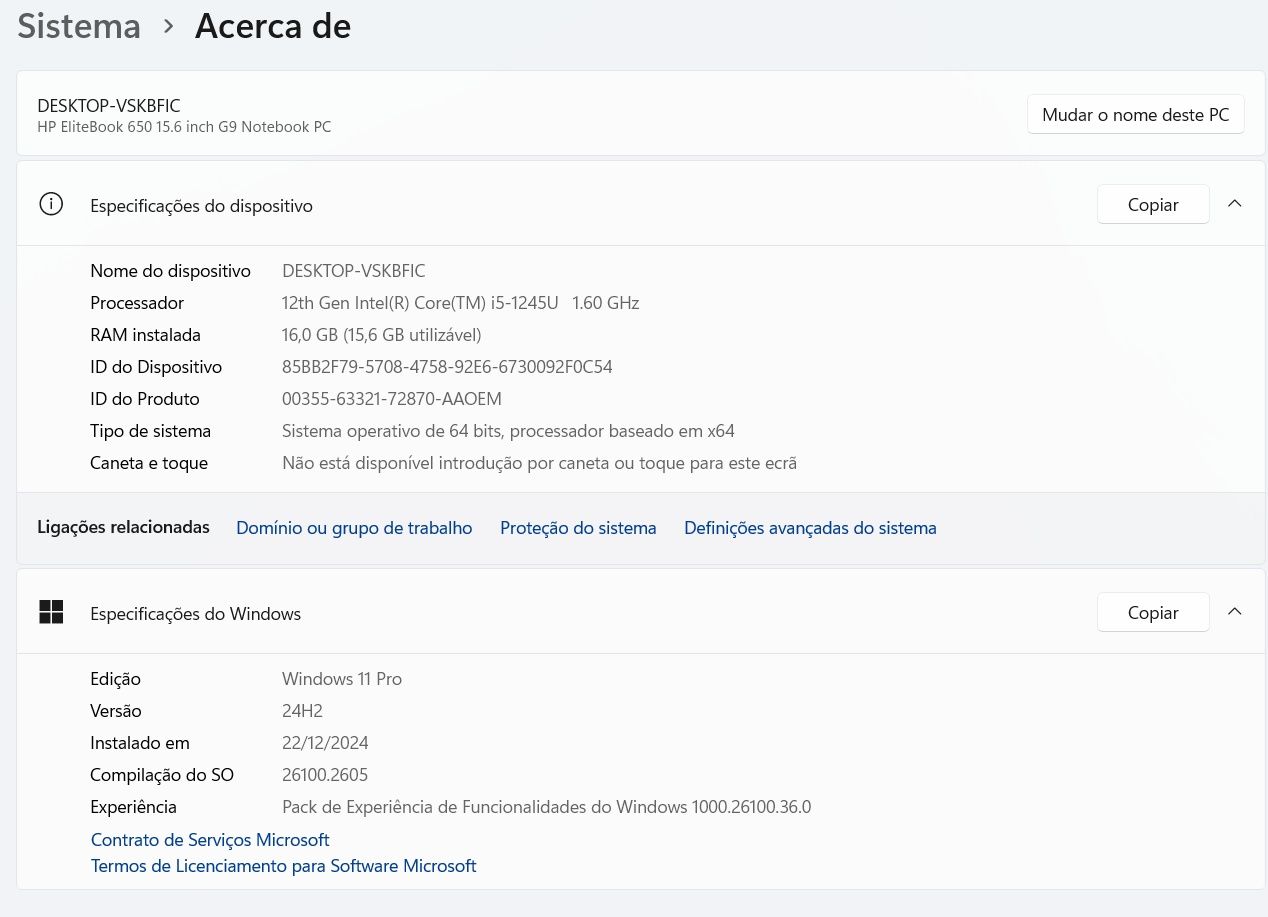Click the Tipo de sistema label
The image size is (1268, 917).
tap(150, 431)
